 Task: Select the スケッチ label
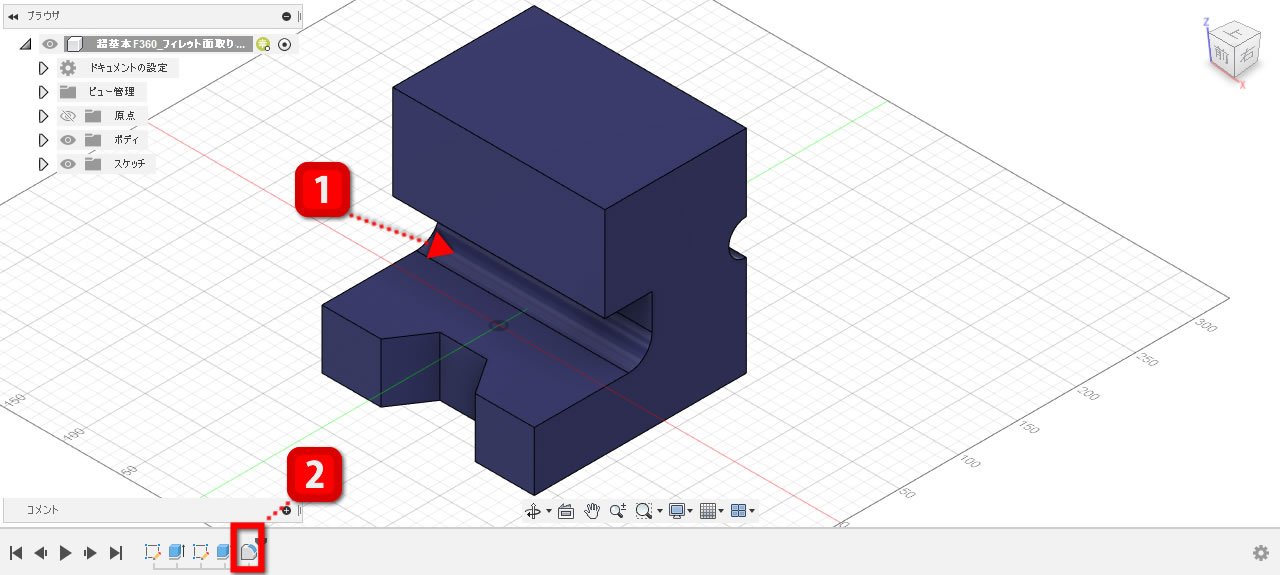(131, 164)
